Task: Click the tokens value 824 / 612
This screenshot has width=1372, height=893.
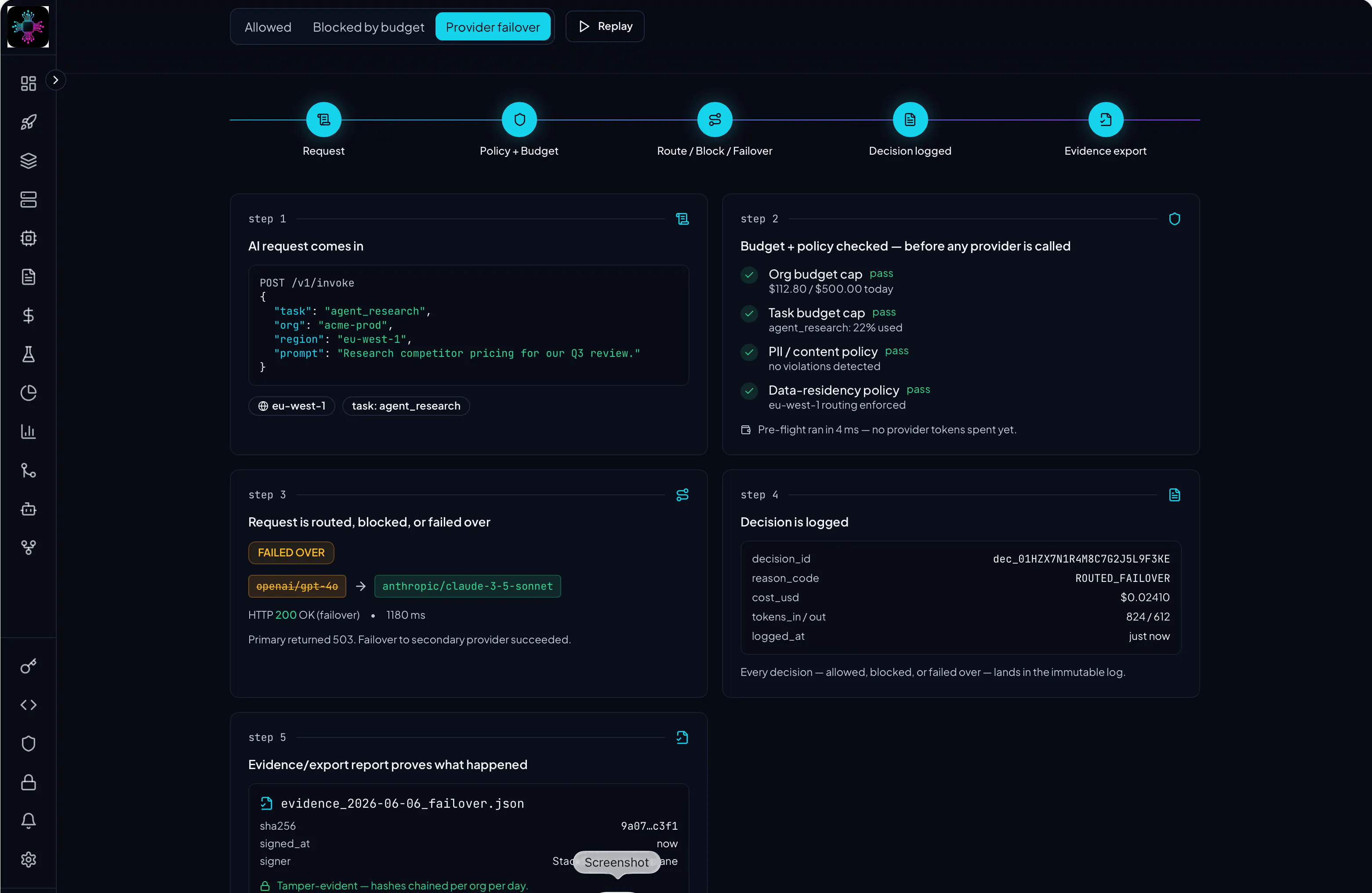Action: pyautogui.click(x=1148, y=617)
